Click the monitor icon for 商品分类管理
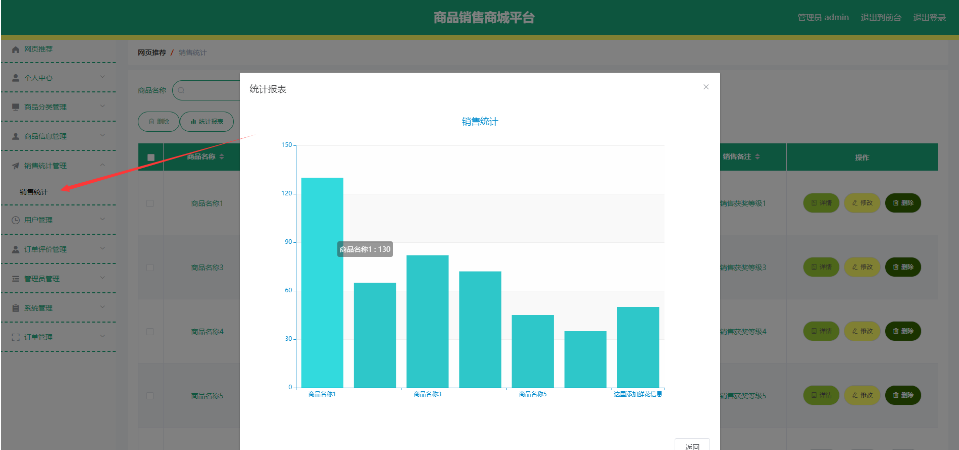Viewport: 959px width, 450px height. coord(16,107)
